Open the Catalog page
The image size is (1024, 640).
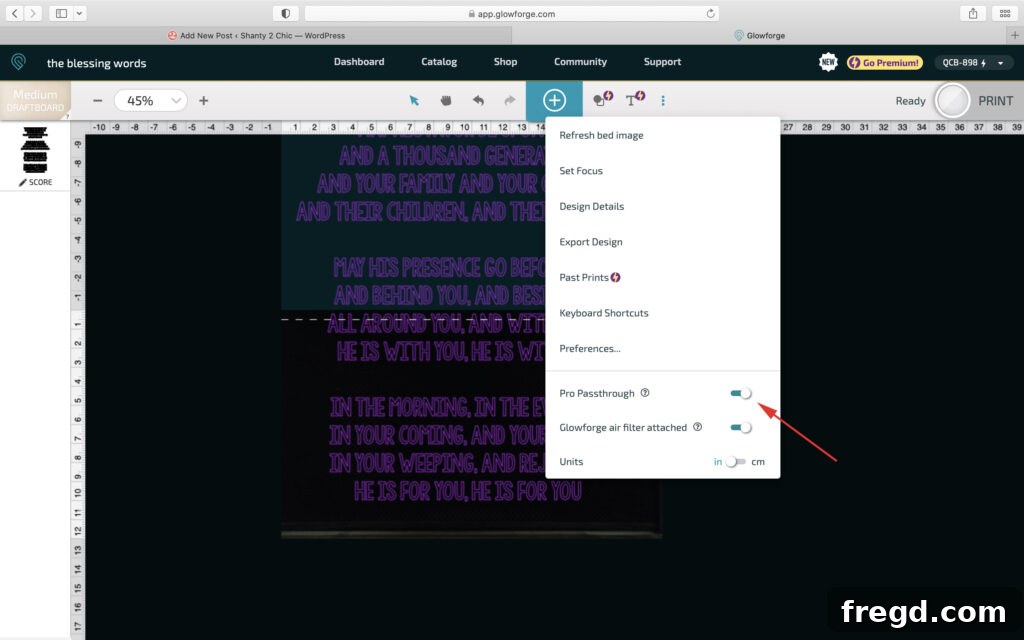pos(439,61)
